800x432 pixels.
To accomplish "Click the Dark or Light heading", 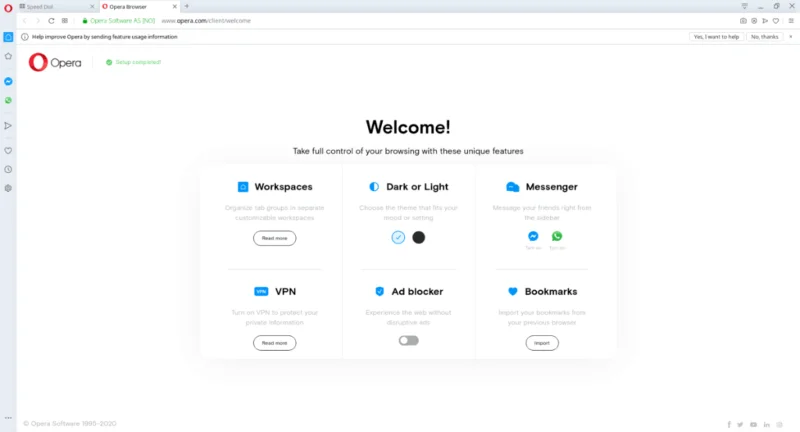I will (417, 187).
